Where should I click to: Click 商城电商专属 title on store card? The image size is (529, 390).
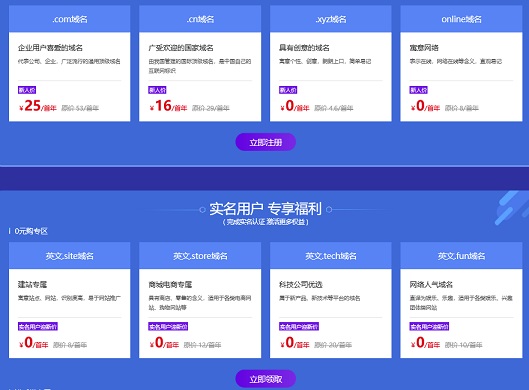tap(170, 284)
